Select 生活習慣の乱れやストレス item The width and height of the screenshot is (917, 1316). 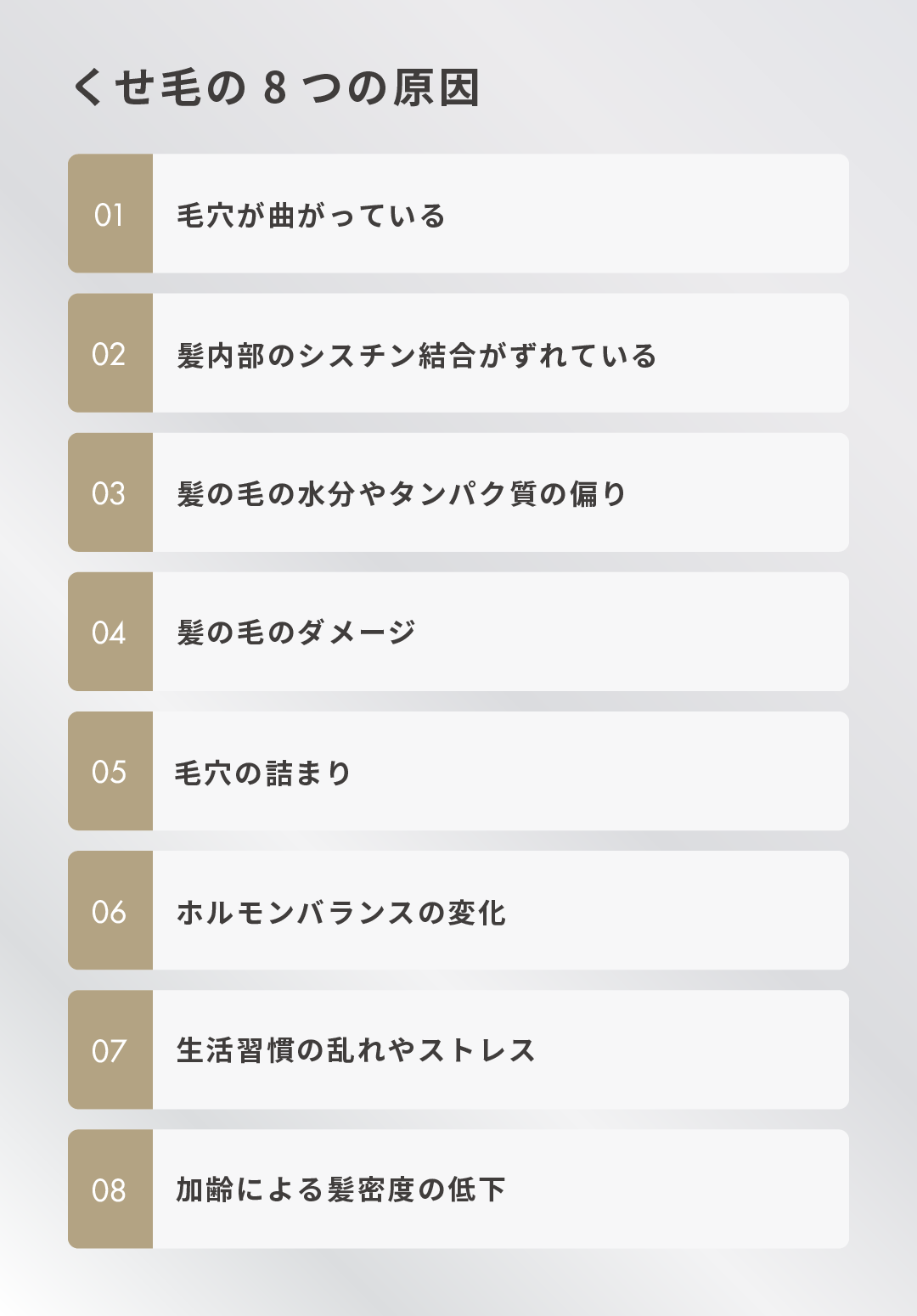[458, 1049]
